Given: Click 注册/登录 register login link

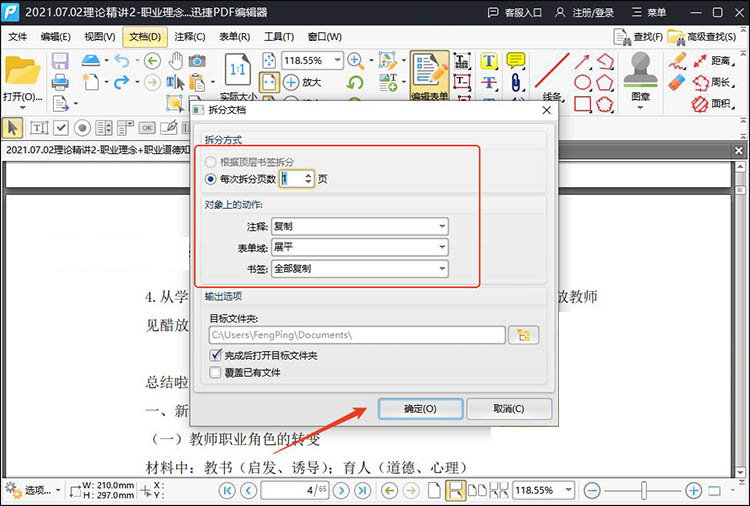Looking at the screenshot, I should [584, 12].
